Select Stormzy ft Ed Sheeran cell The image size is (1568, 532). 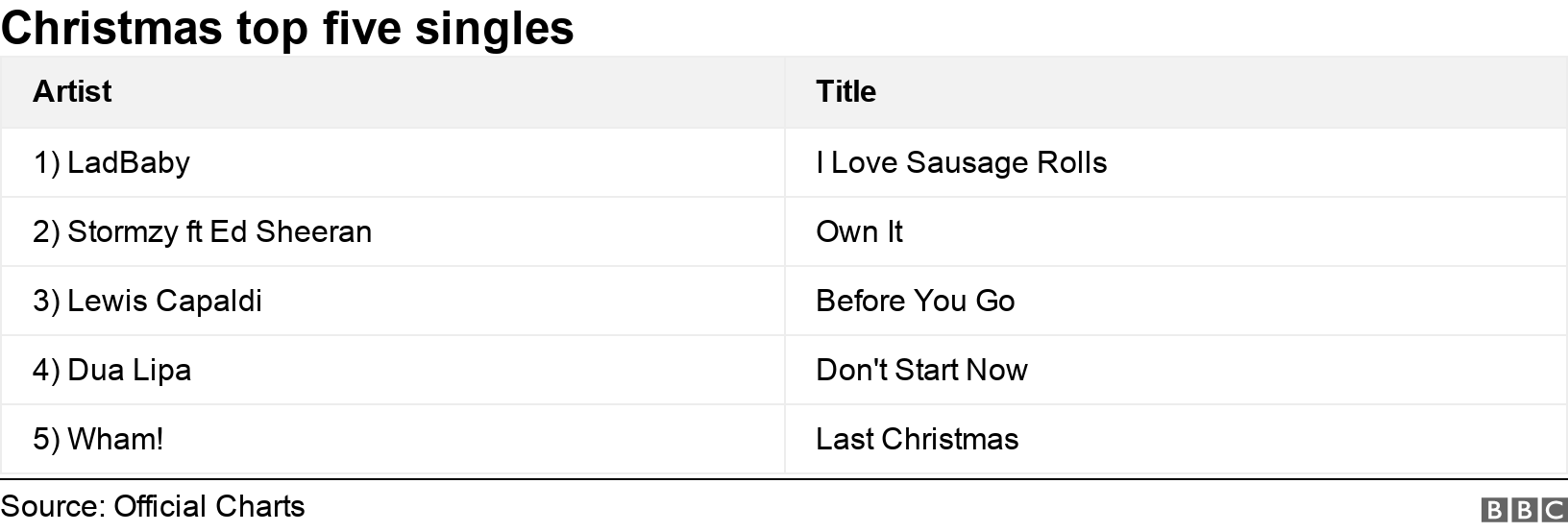click(202, 231)
